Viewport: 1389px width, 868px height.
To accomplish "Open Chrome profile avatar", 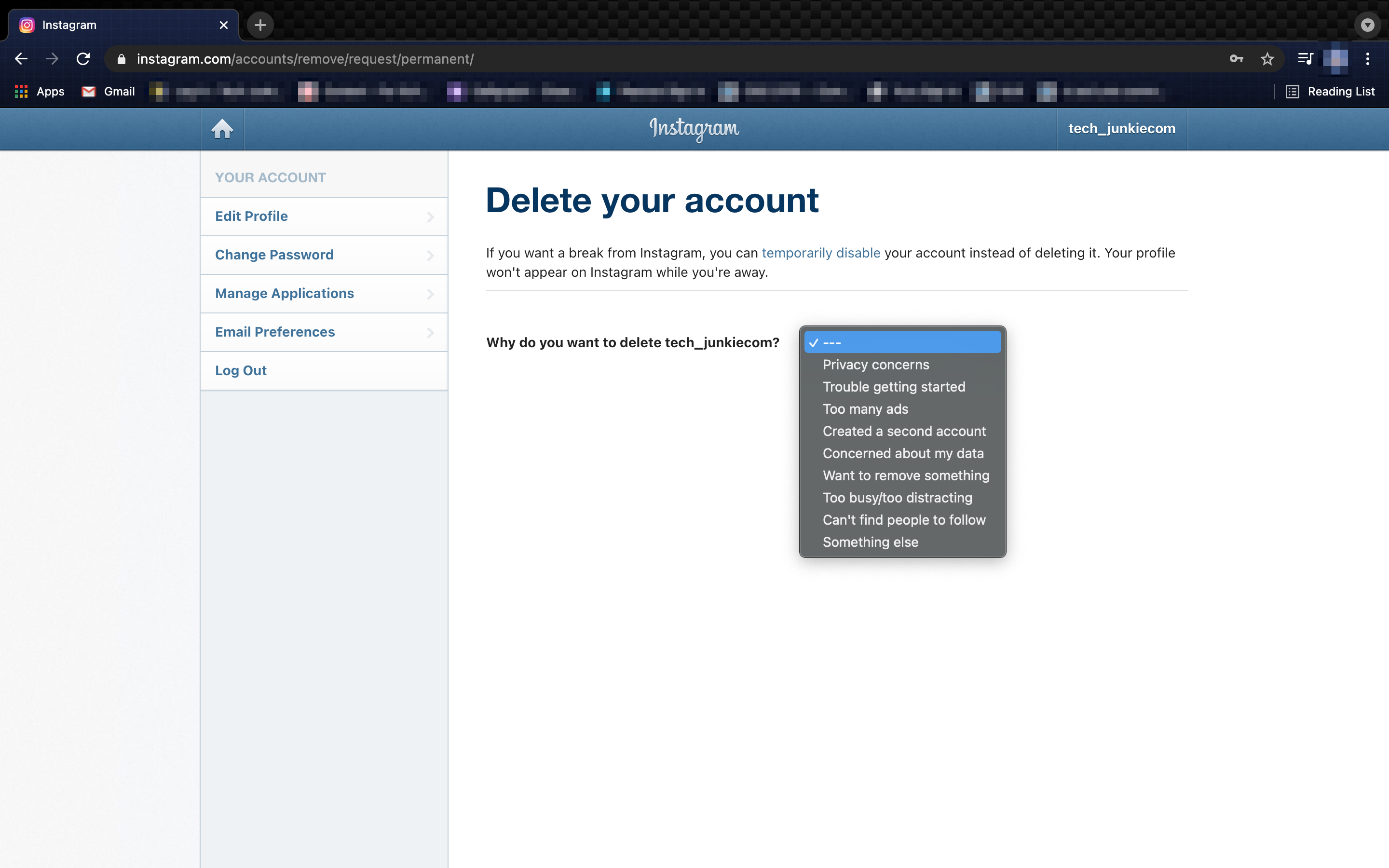I will tap(1335, 58).
